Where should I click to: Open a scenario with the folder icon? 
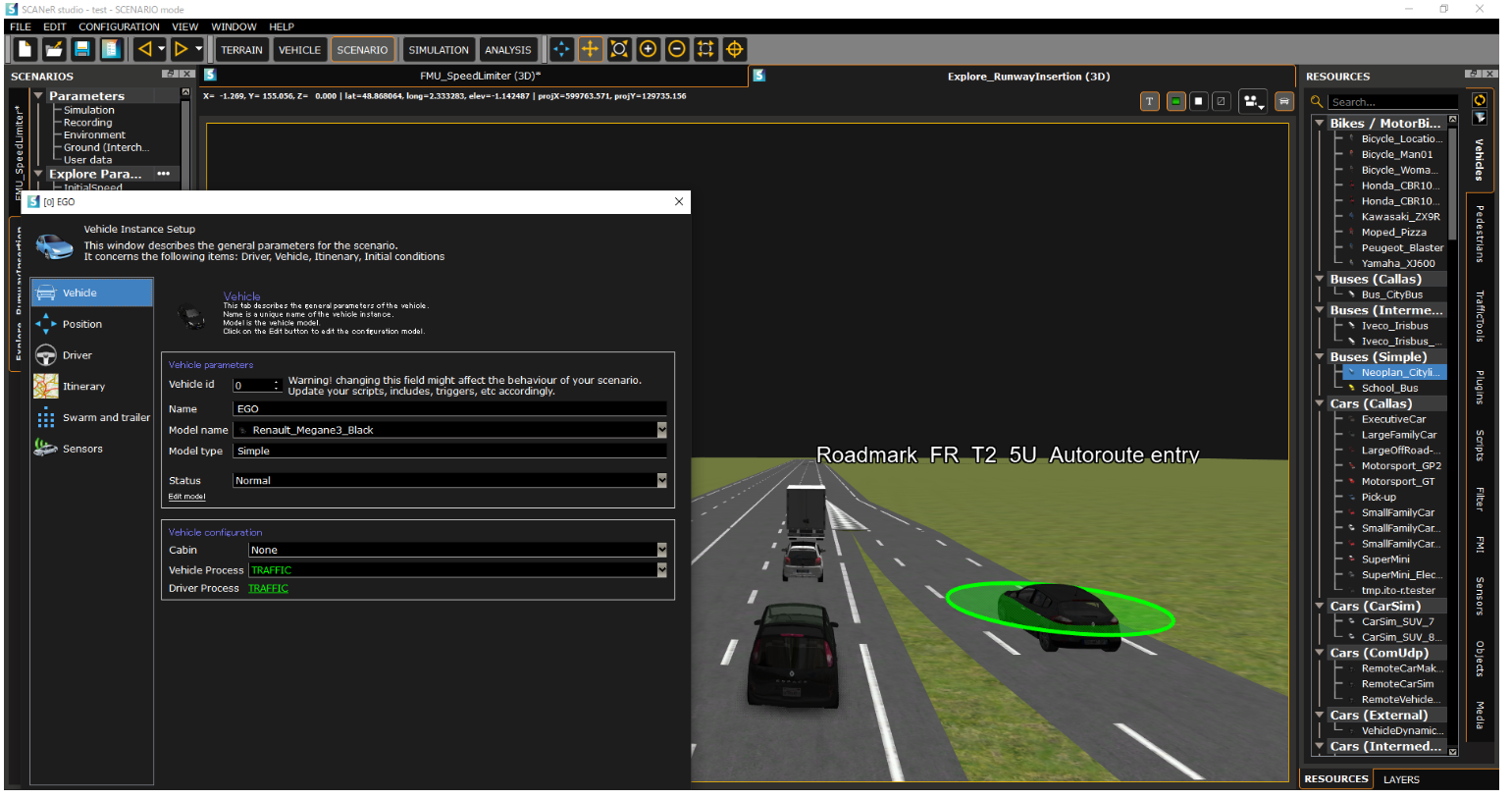[x=54, y=49]
